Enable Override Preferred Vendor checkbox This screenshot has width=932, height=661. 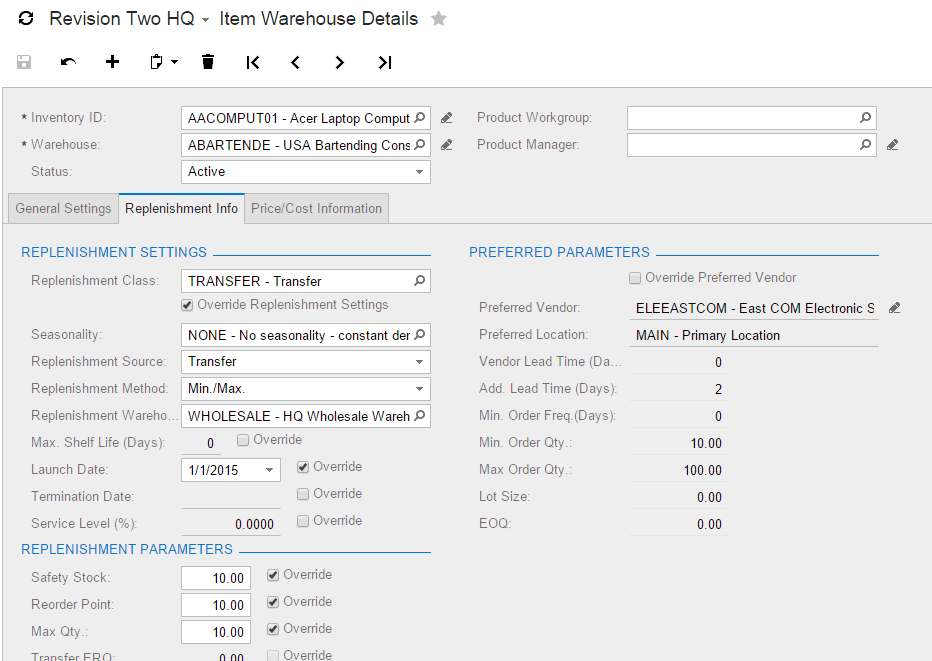(635, 278)
